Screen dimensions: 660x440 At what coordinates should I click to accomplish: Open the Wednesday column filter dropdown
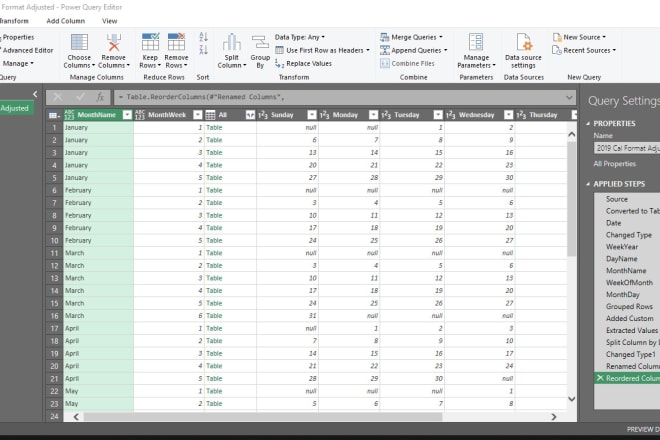pos(508,115)
